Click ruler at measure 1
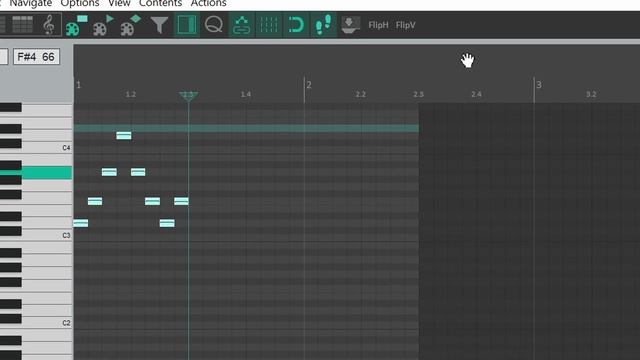Image resolution: width=640 pixels, height=360 pixels. click(78, 85)
